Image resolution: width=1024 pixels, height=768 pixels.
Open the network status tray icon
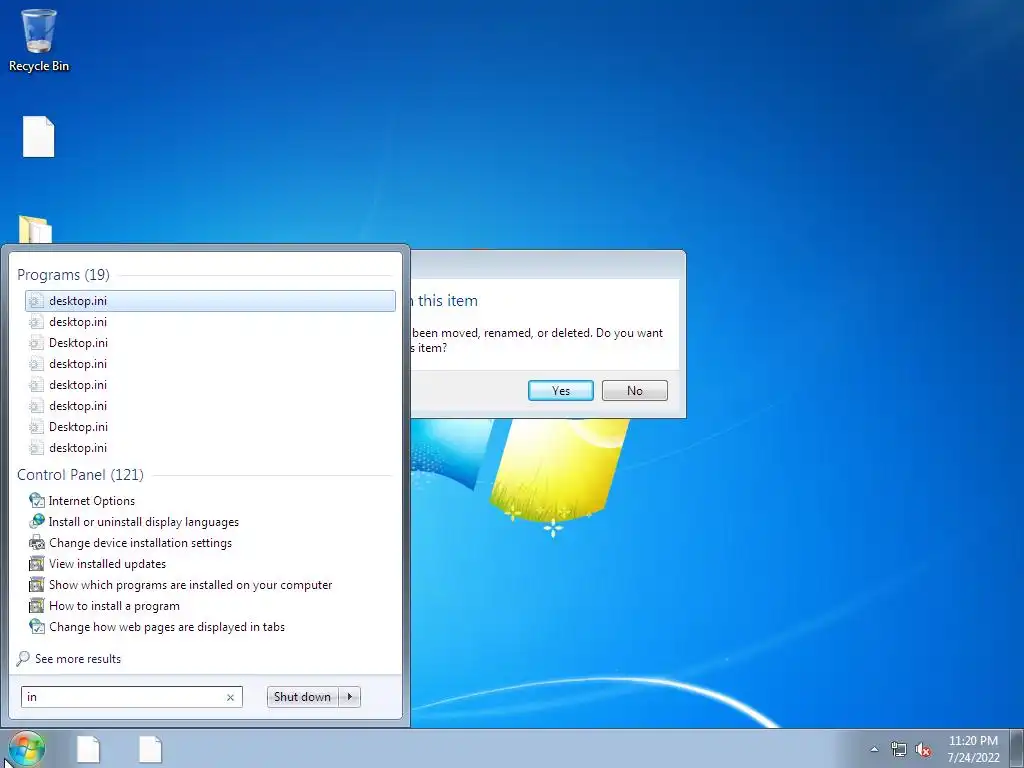point(899,750)
